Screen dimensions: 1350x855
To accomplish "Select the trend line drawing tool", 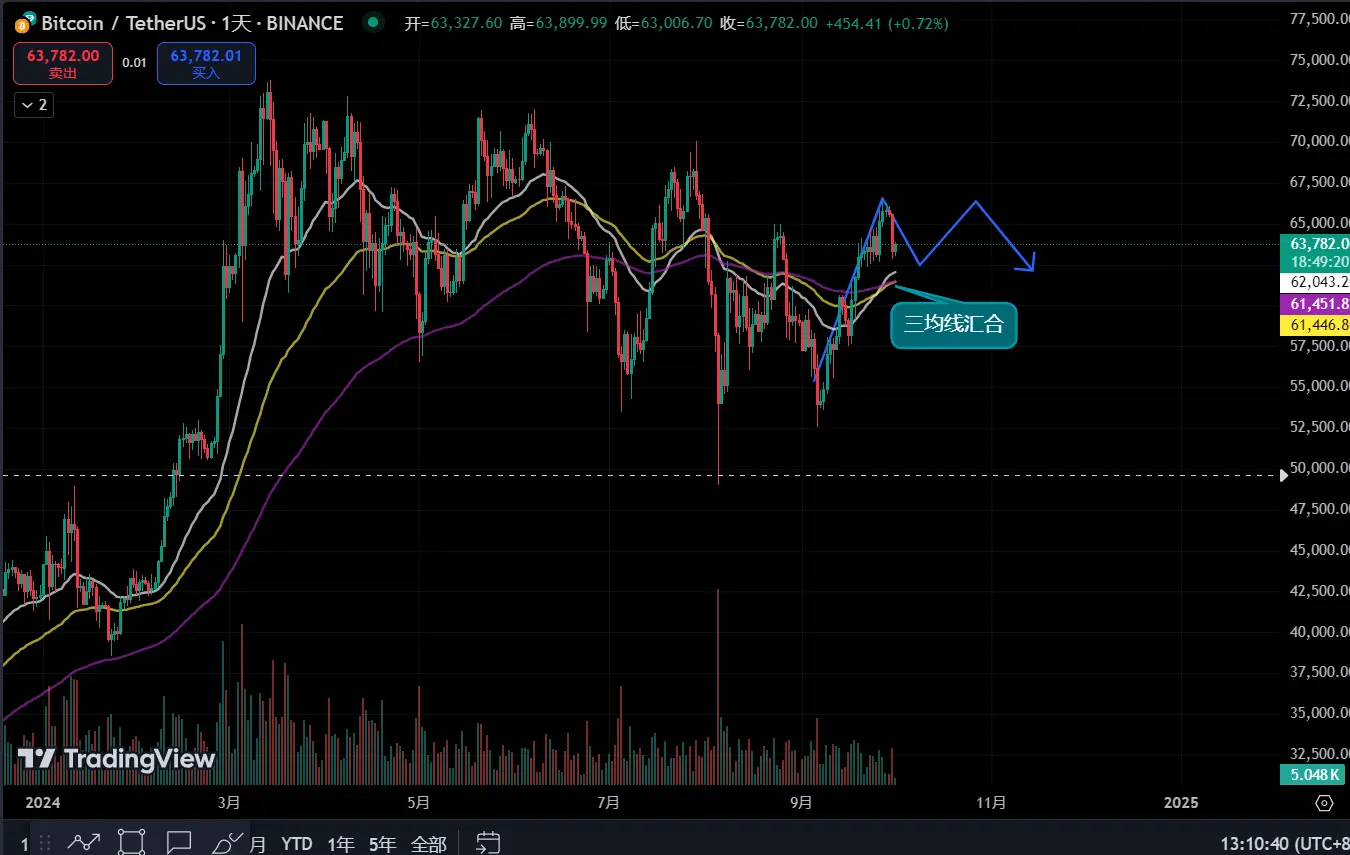I will coord(84,843).
